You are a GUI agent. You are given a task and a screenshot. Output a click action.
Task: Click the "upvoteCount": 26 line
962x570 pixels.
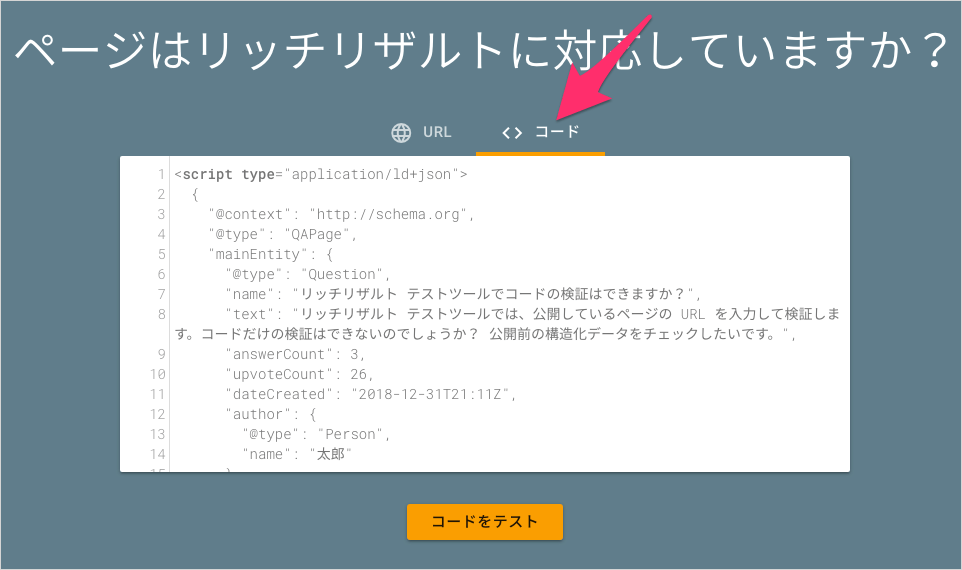[x=299, y=374]
